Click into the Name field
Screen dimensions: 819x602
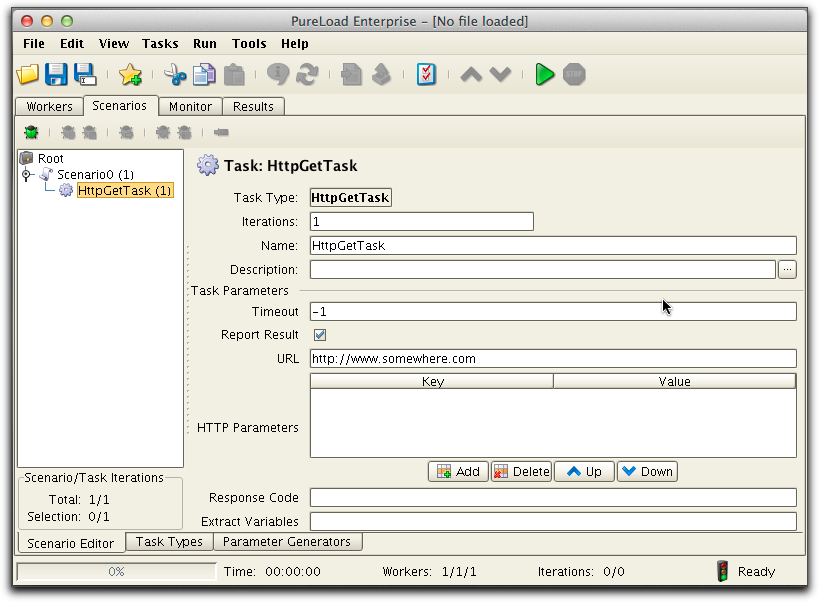[x=553, y=245]
